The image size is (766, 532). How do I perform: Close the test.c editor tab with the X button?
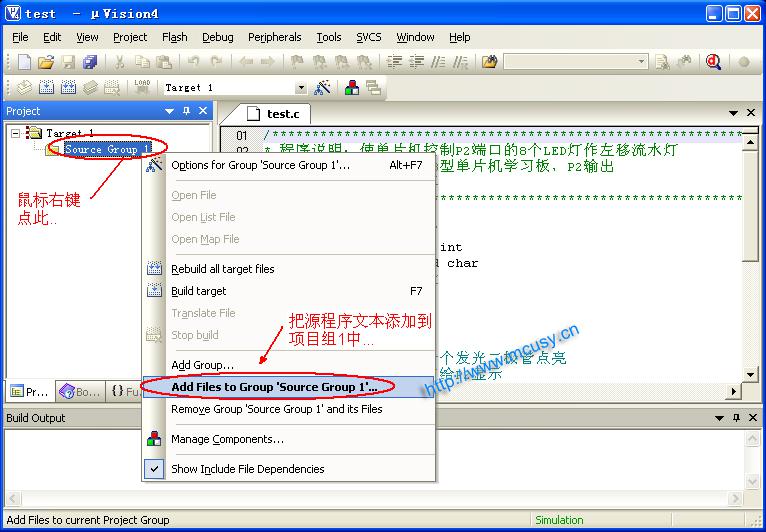pos(751,113)
